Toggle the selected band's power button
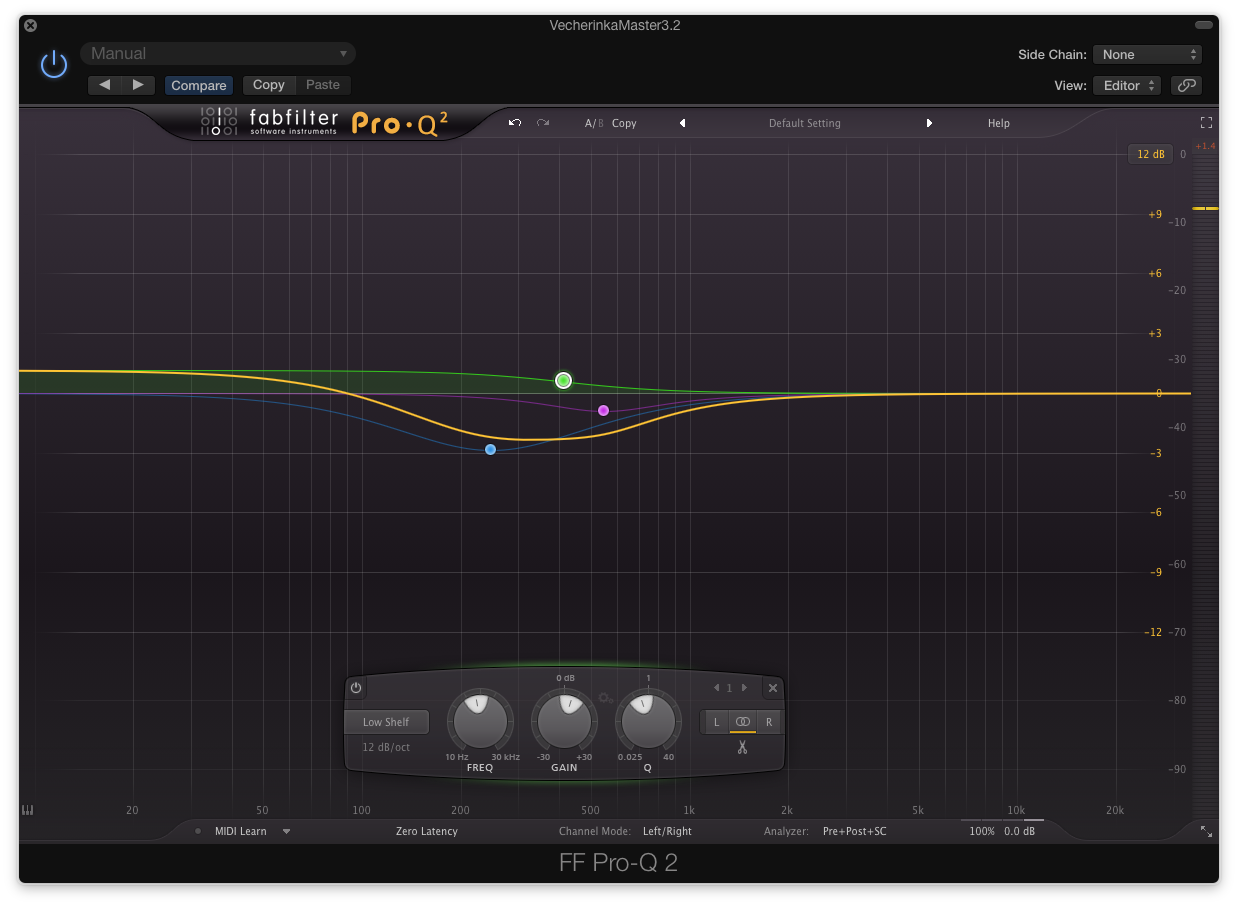Image resolution: width=1238 pixels, height=906 pixels. pos(356,688)
